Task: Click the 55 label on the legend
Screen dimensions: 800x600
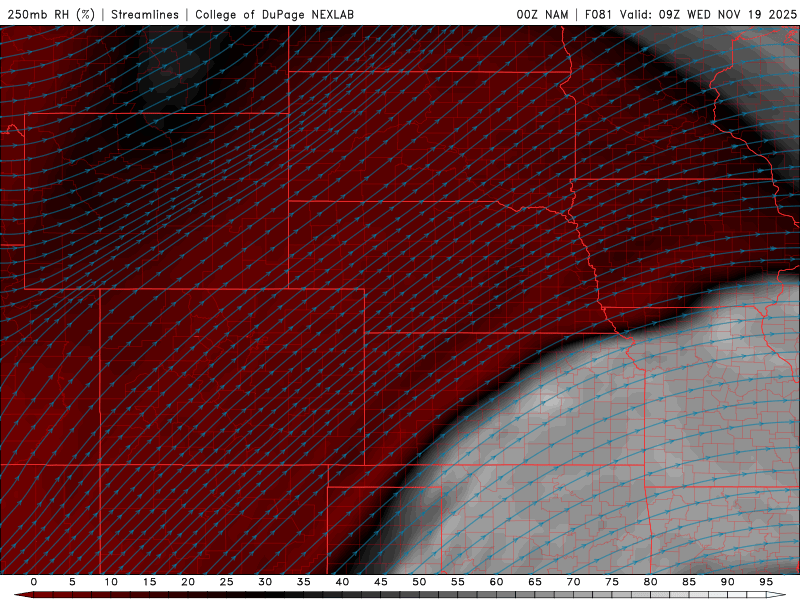Action: coord(458,582)
